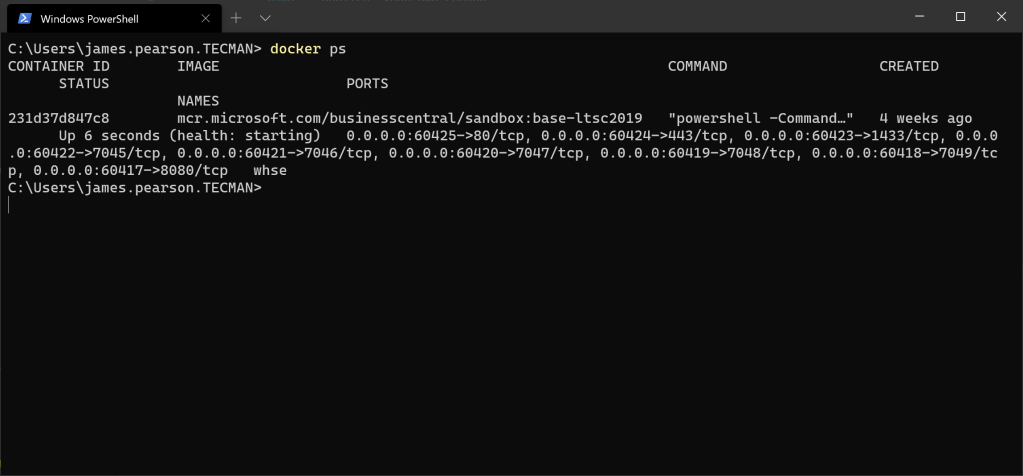Viewport: 1023px width, 476px height.
Task: Click the CONTAINER ID column header
Action: tap(58, 66)
